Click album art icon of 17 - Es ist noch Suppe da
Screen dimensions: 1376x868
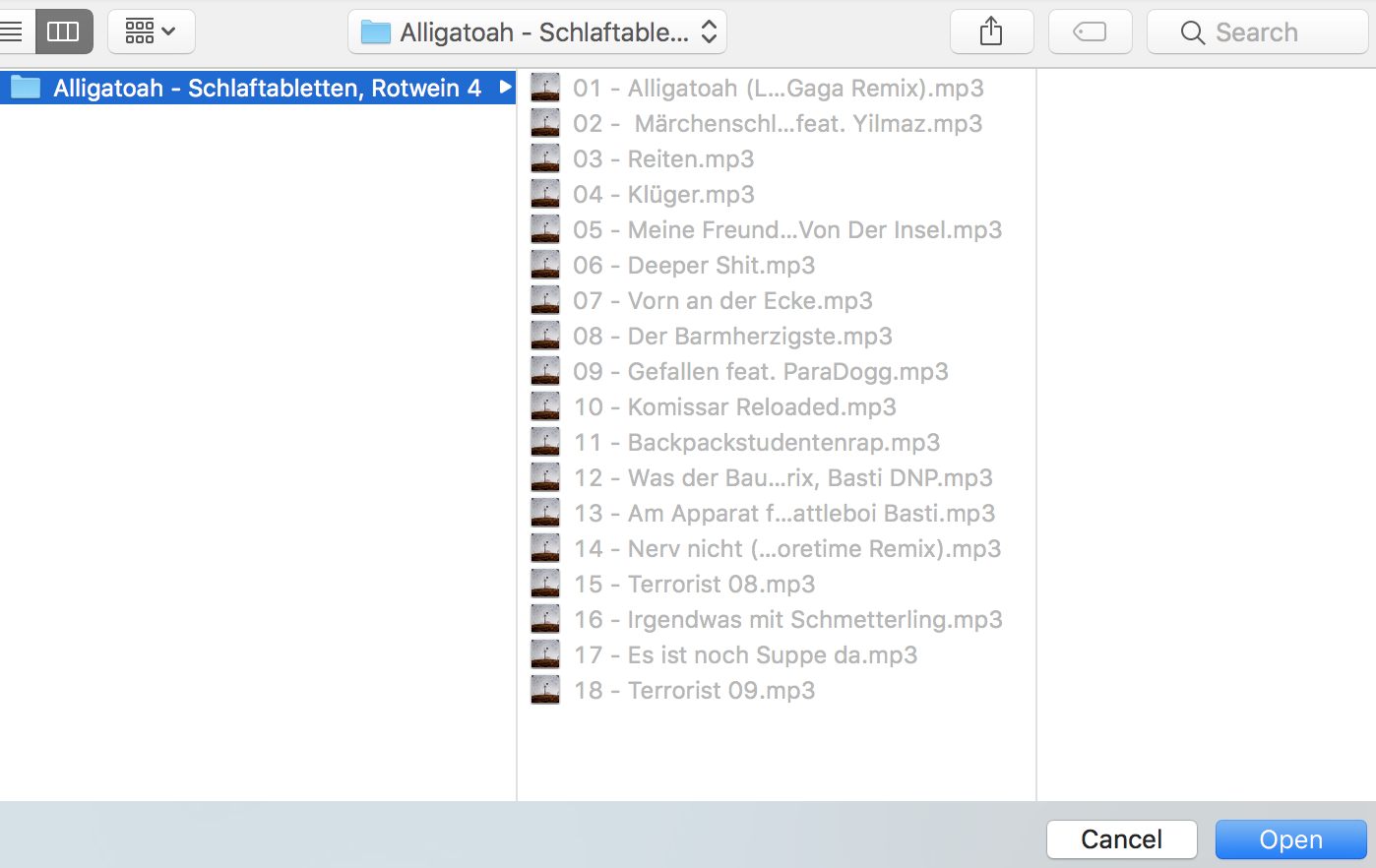click(545, 654)
